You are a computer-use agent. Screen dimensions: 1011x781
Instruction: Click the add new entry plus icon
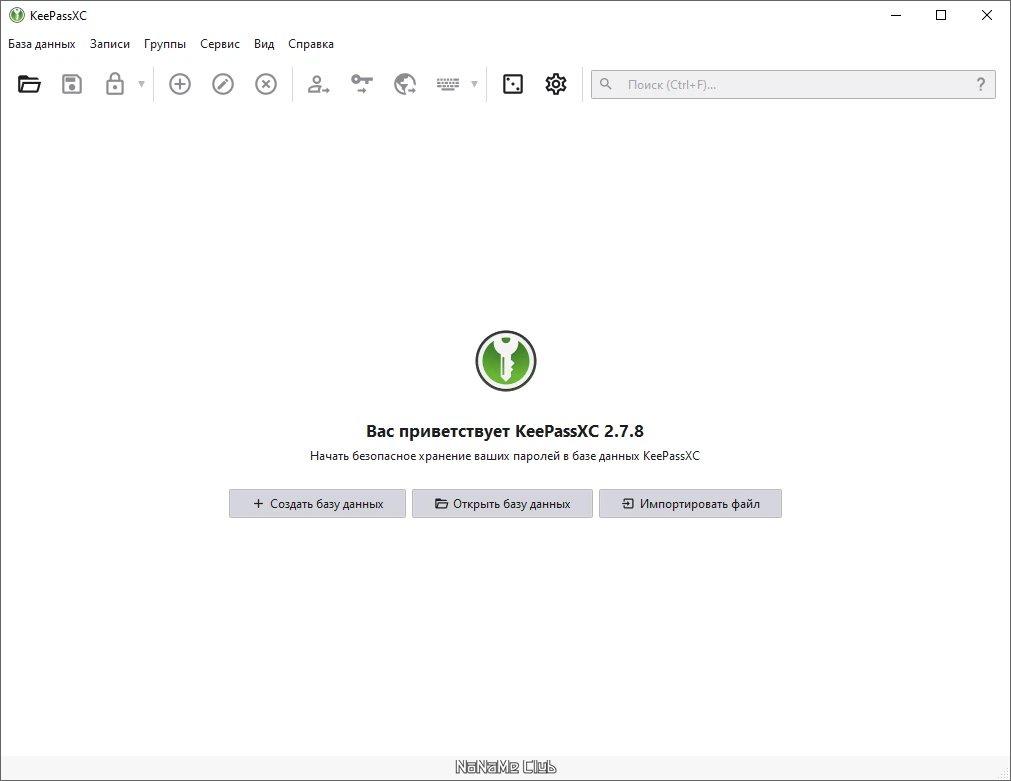180,84
